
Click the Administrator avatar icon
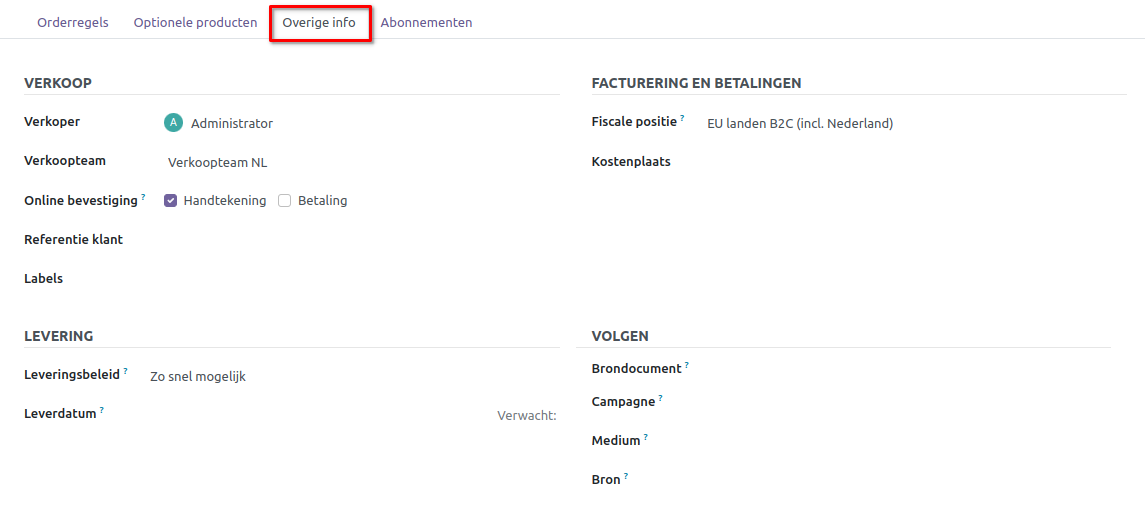click(x=173, y=123)
